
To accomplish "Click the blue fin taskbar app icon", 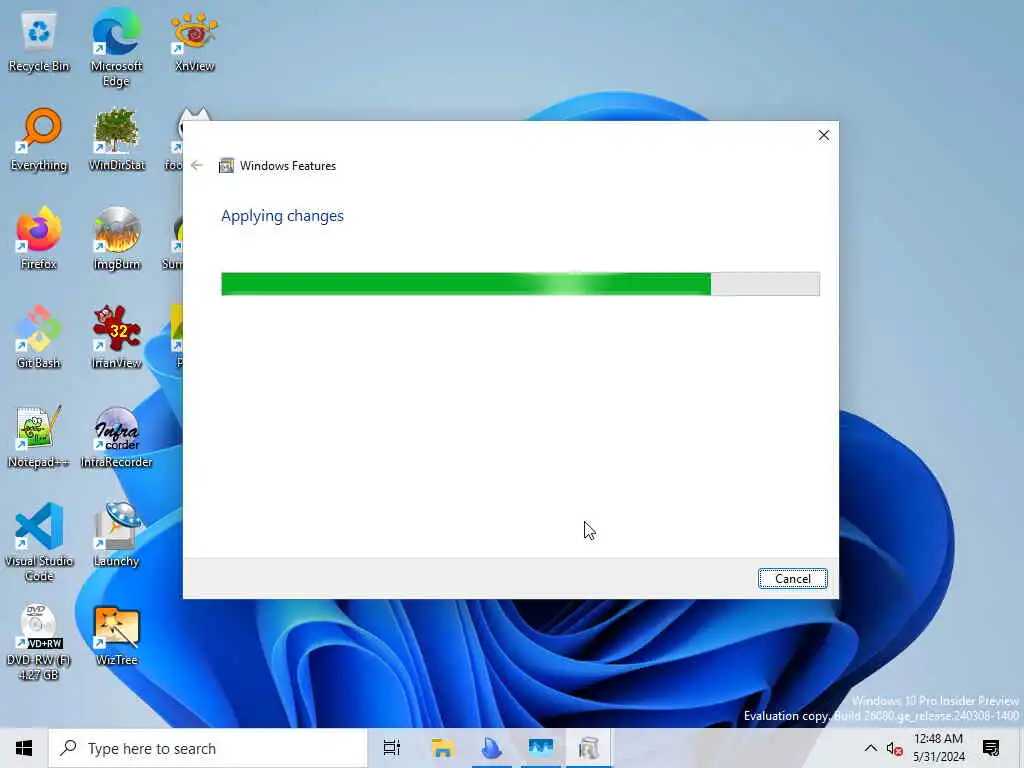I will 491,748.
